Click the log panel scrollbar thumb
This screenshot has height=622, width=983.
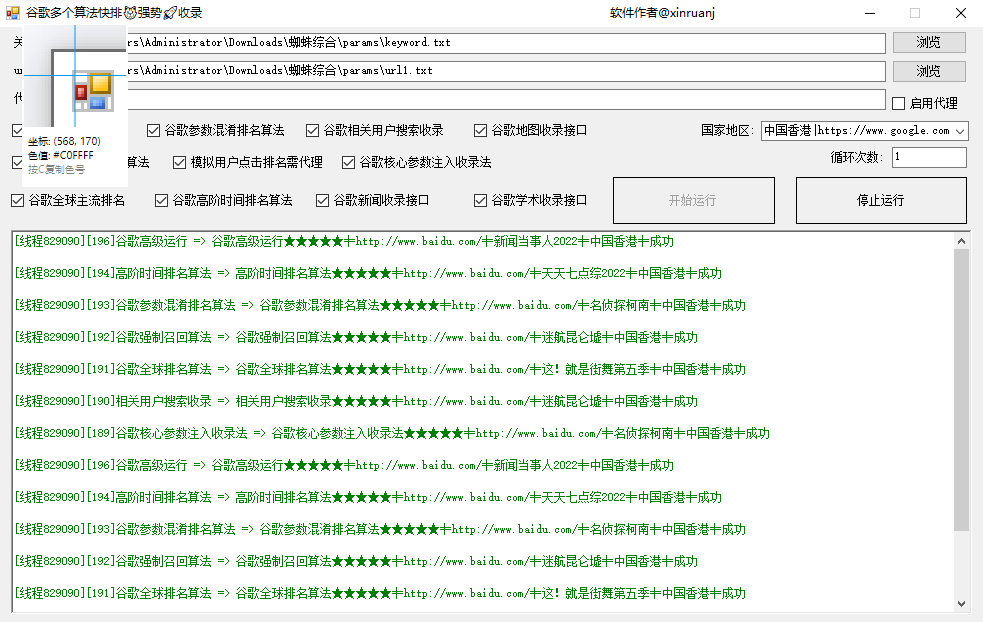pos(961,390)
